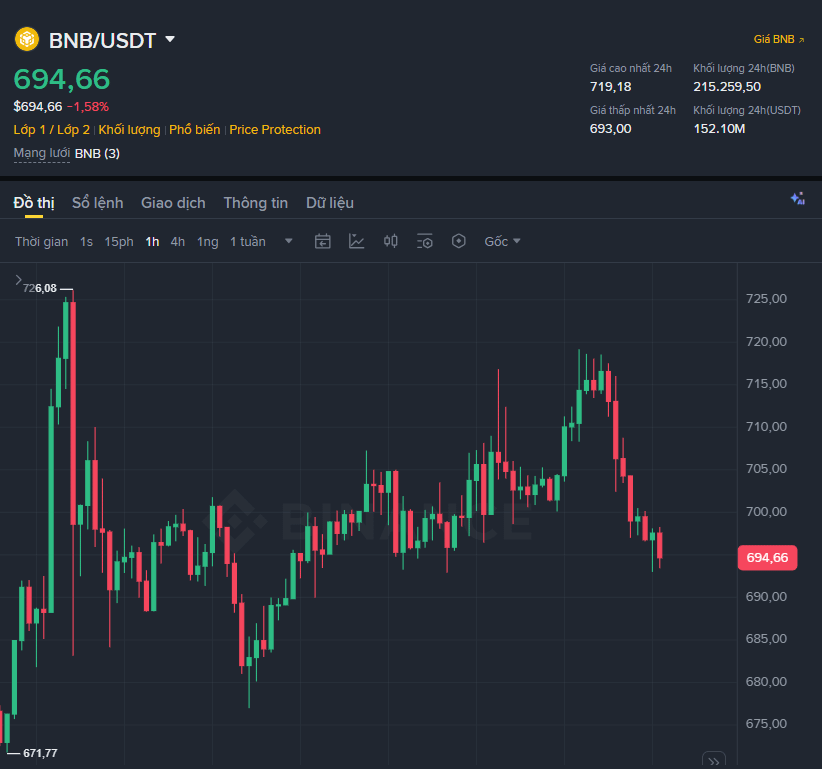Screen dimensions: 822x769
Task: Switch to the Giao dịch tab
Action: 173,203
